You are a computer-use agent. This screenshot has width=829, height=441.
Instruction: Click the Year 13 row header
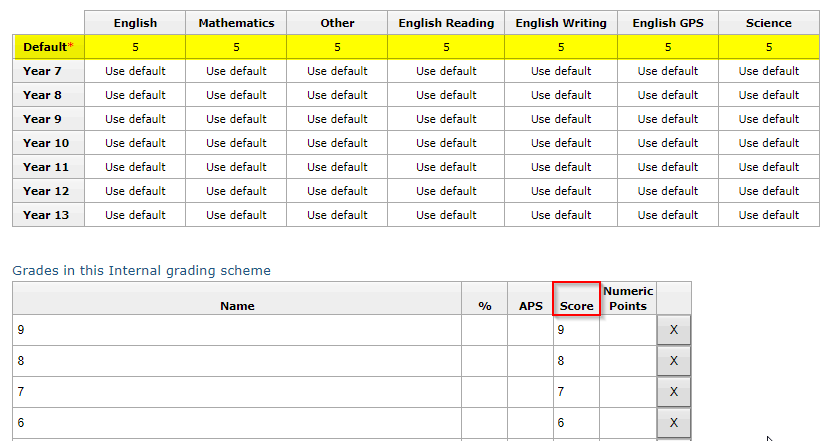click(48, 215)
